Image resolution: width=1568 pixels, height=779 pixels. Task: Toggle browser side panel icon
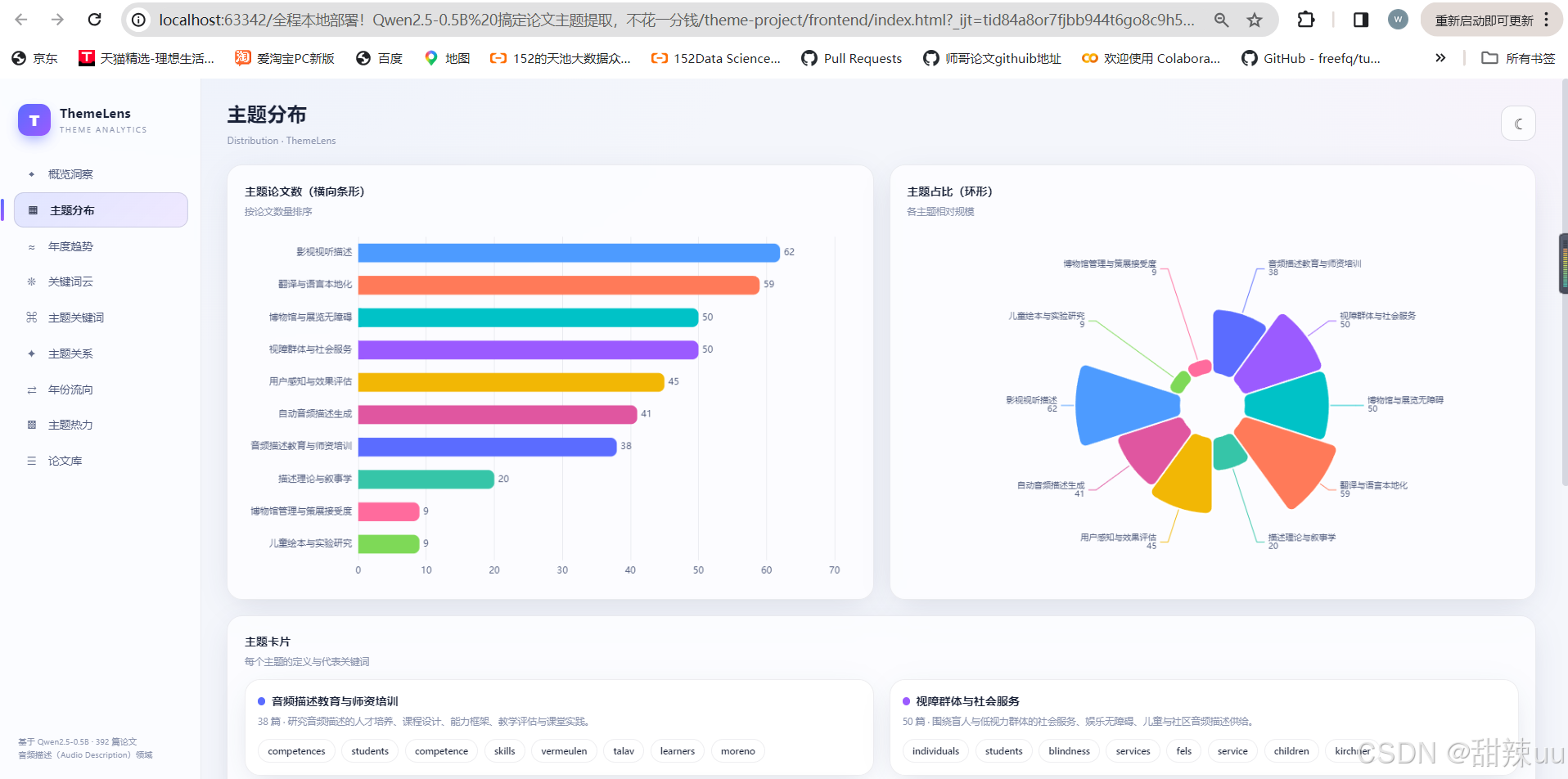1361,20
